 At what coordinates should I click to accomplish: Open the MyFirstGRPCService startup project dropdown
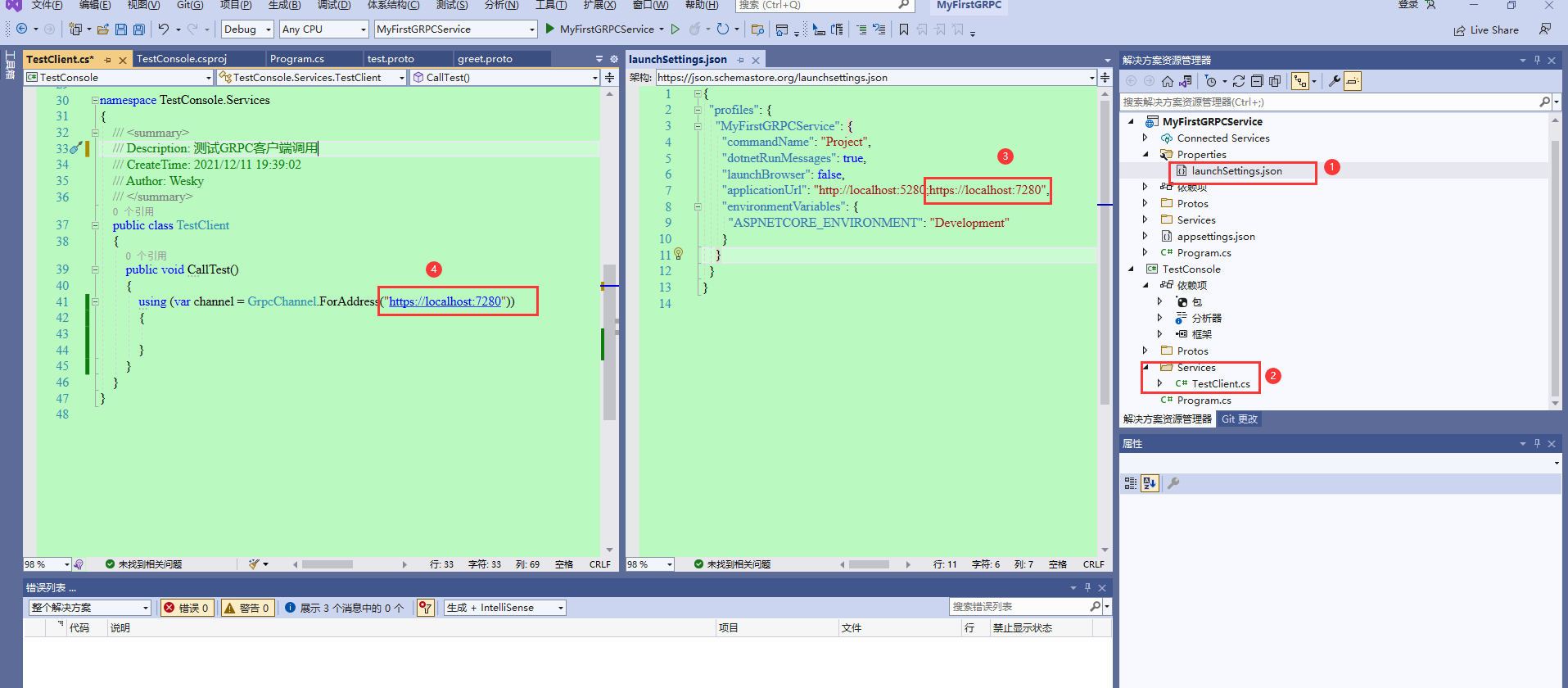[455, 29]
